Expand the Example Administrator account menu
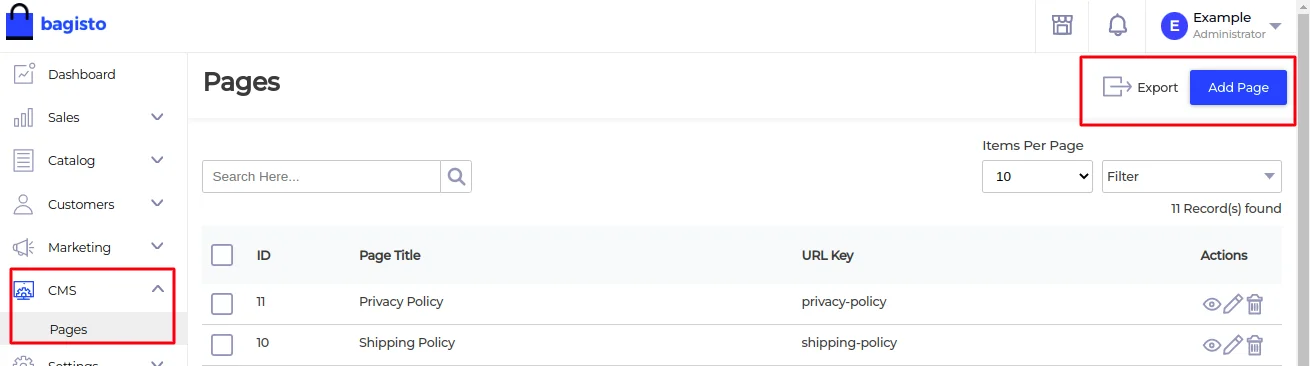This screenshot has width=1310, height=366. [x=1220, y=25]
